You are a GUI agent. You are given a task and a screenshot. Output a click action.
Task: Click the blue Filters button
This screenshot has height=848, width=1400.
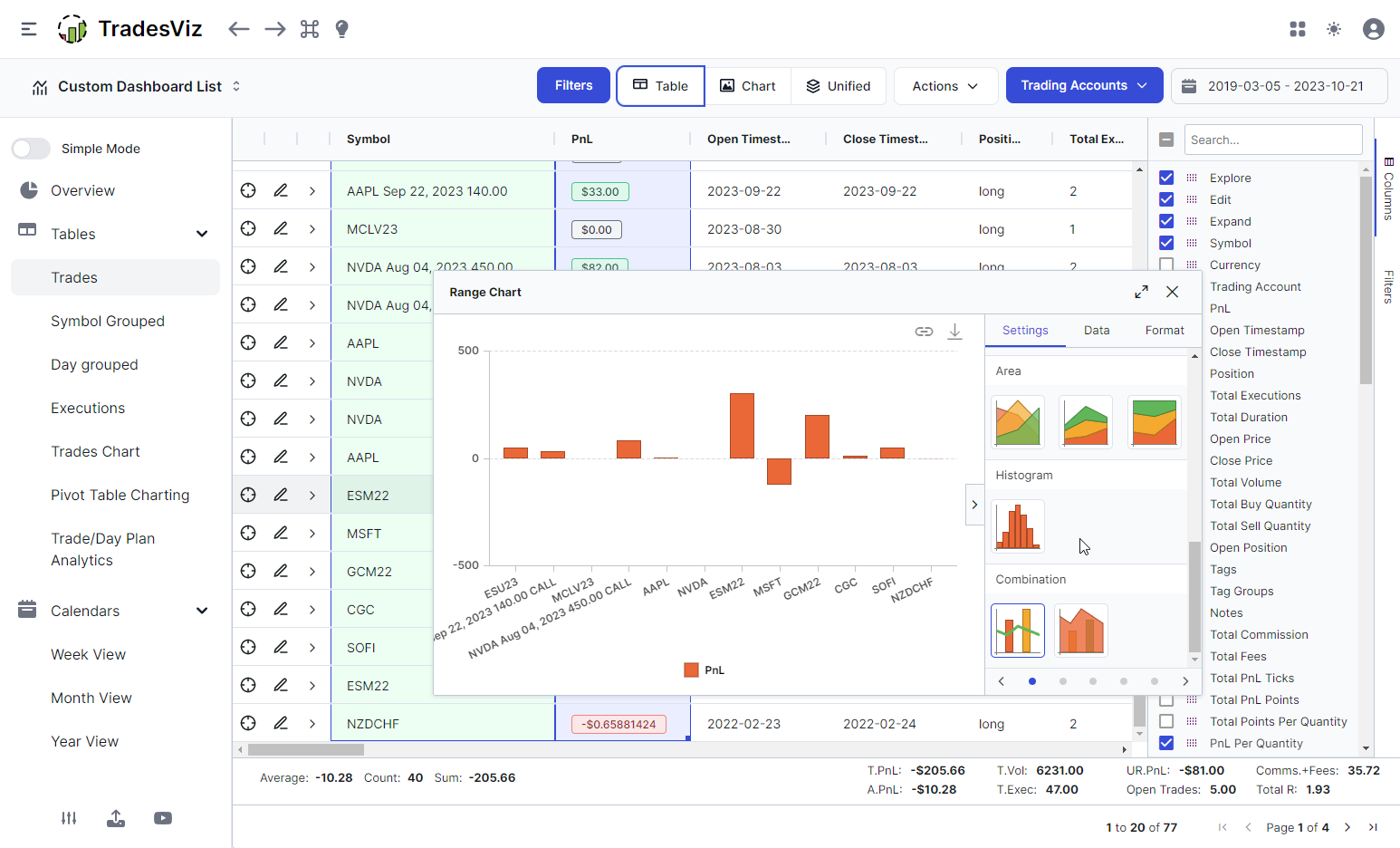573,85
